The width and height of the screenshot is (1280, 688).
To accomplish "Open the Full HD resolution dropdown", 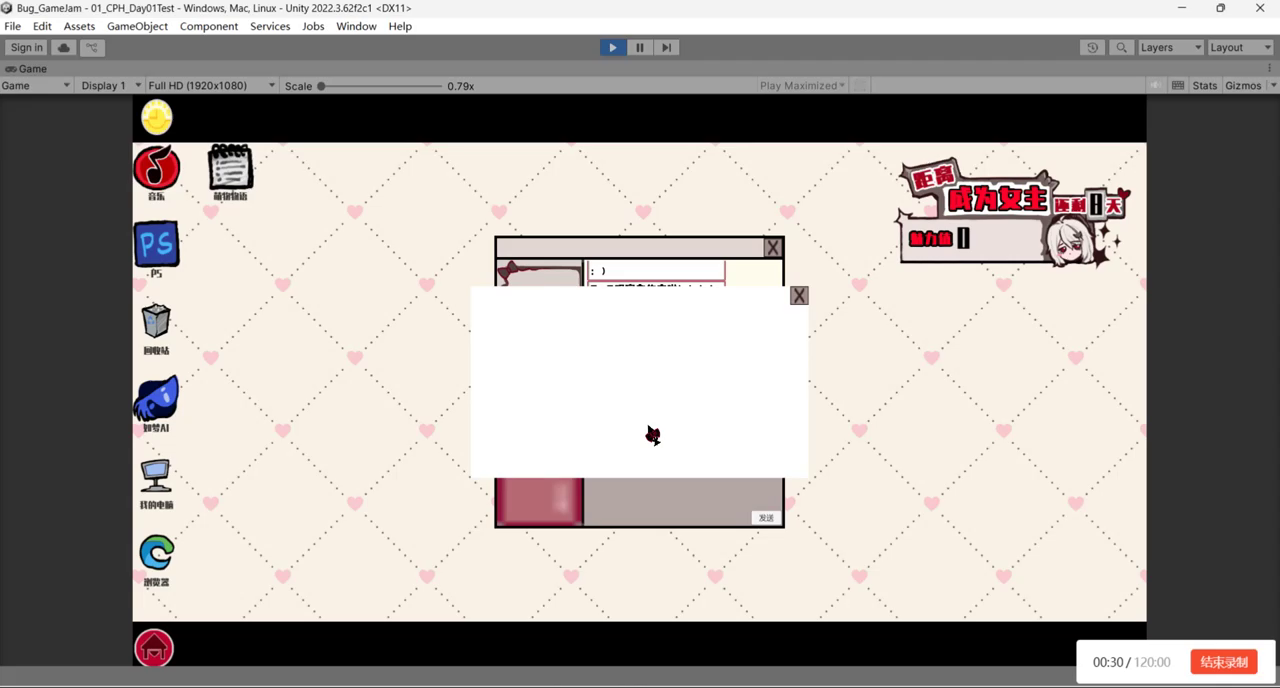I will coord(211,86).
